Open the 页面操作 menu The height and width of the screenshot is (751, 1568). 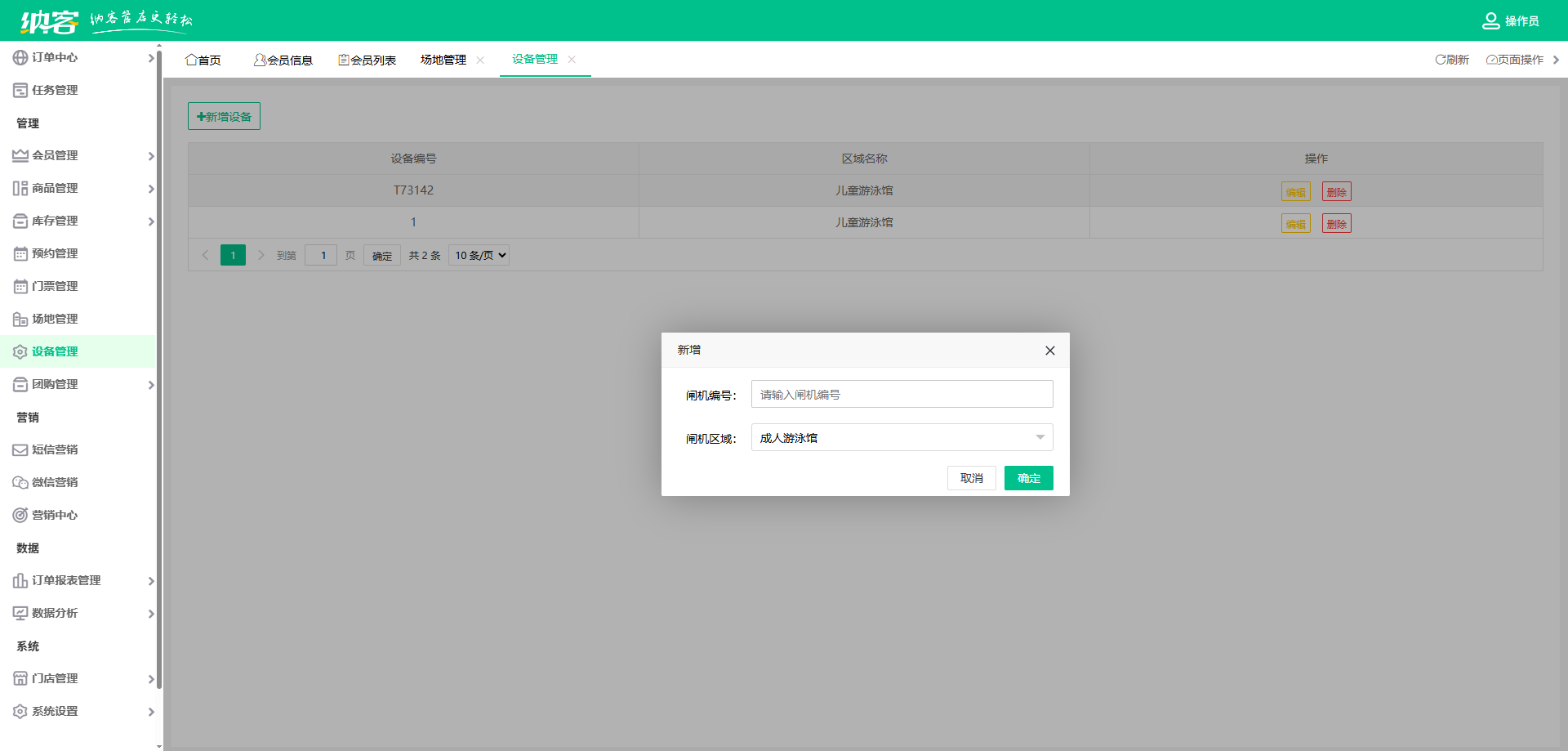(1516, 60)
